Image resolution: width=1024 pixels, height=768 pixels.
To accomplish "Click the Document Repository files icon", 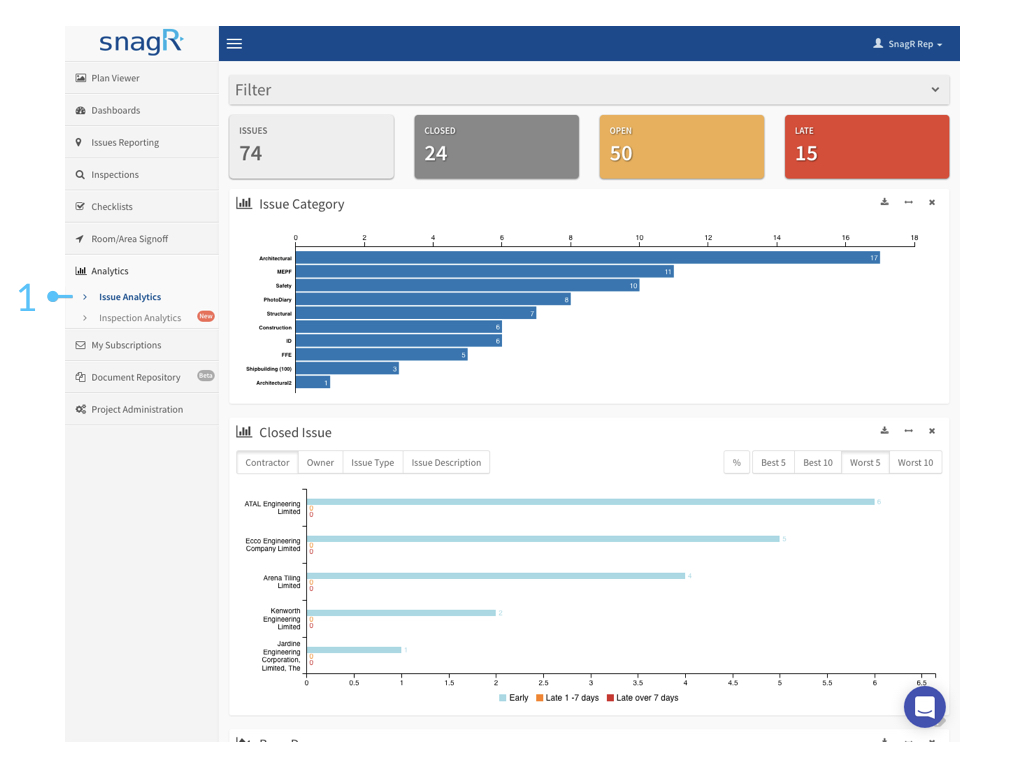I will tap(80, 377).
